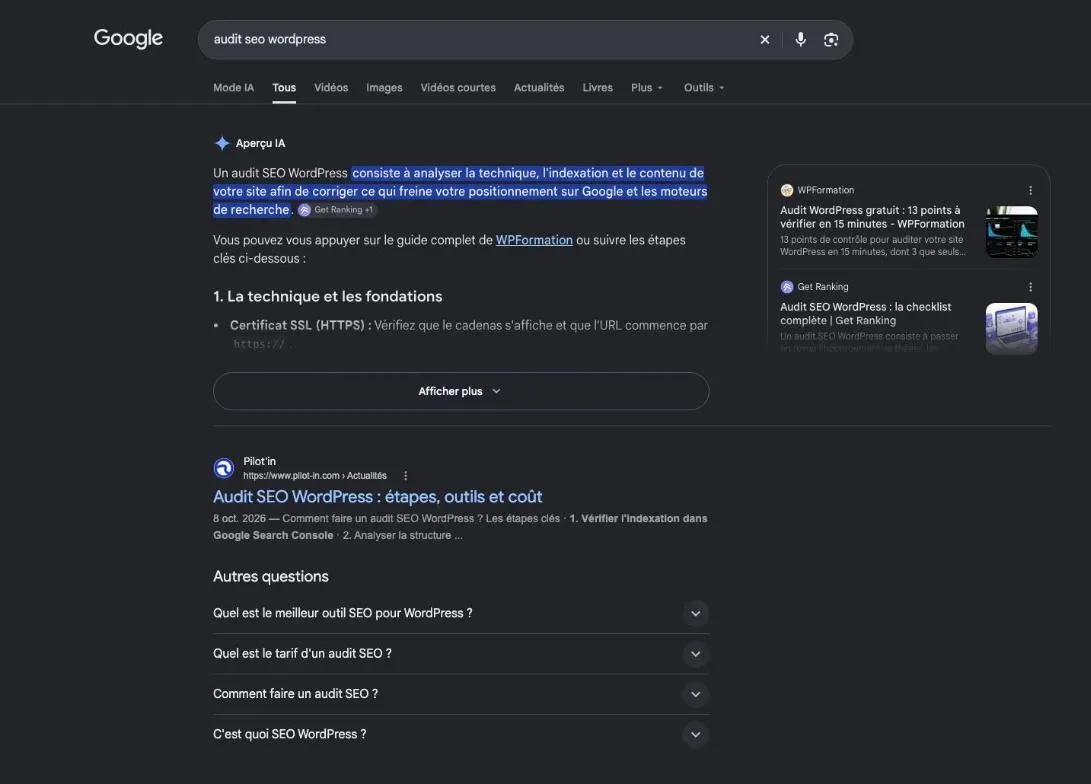Image resolution: width=1091 pixels, height=784 pixels.
Task: Click the pilot-in.com URL breadcrumb
Action: [x=314, y=476]
